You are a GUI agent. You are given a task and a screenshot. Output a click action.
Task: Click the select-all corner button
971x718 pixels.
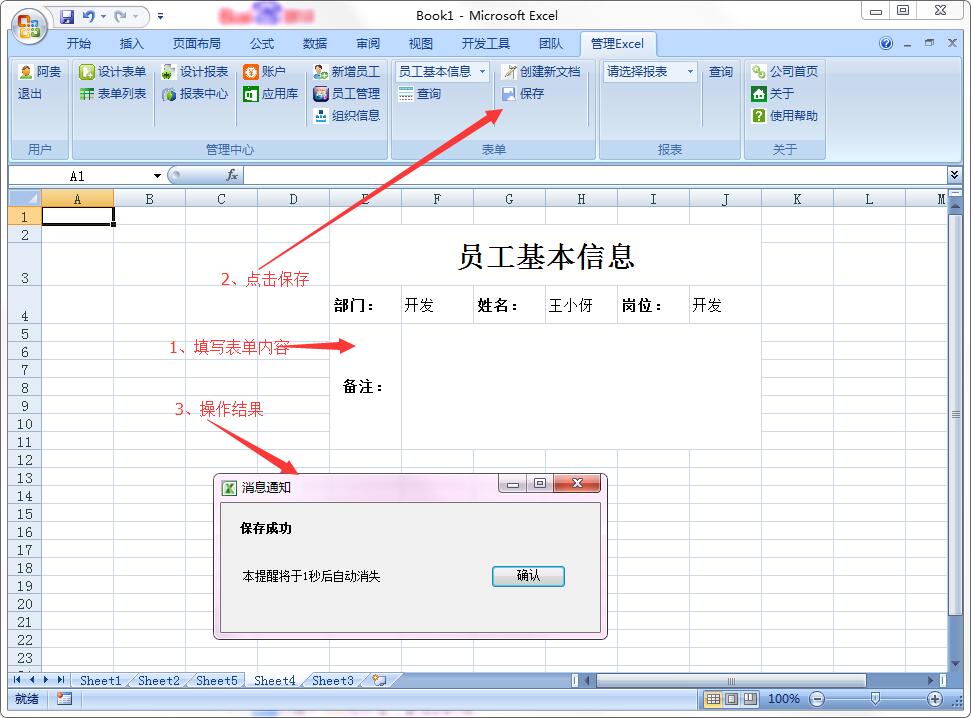pyautogui.click(x=25, y=199)
